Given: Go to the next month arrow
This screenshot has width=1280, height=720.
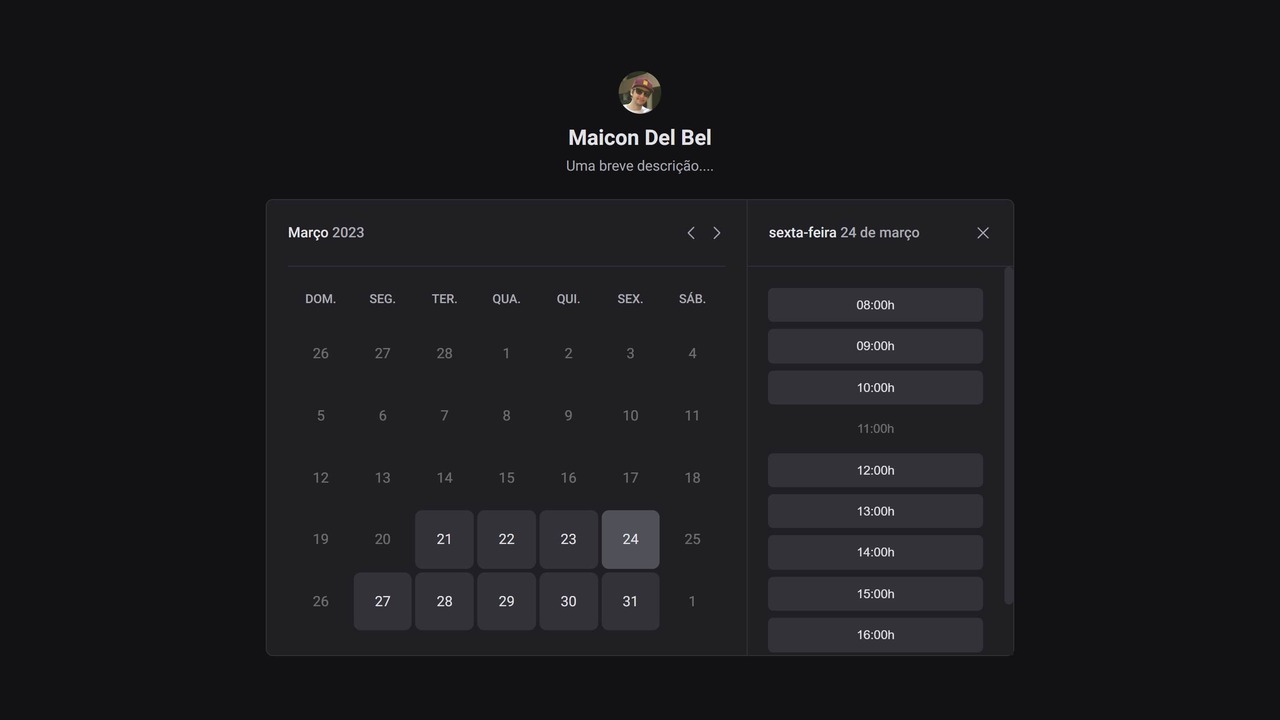Looking at the screenshot, I should point(716,233).
